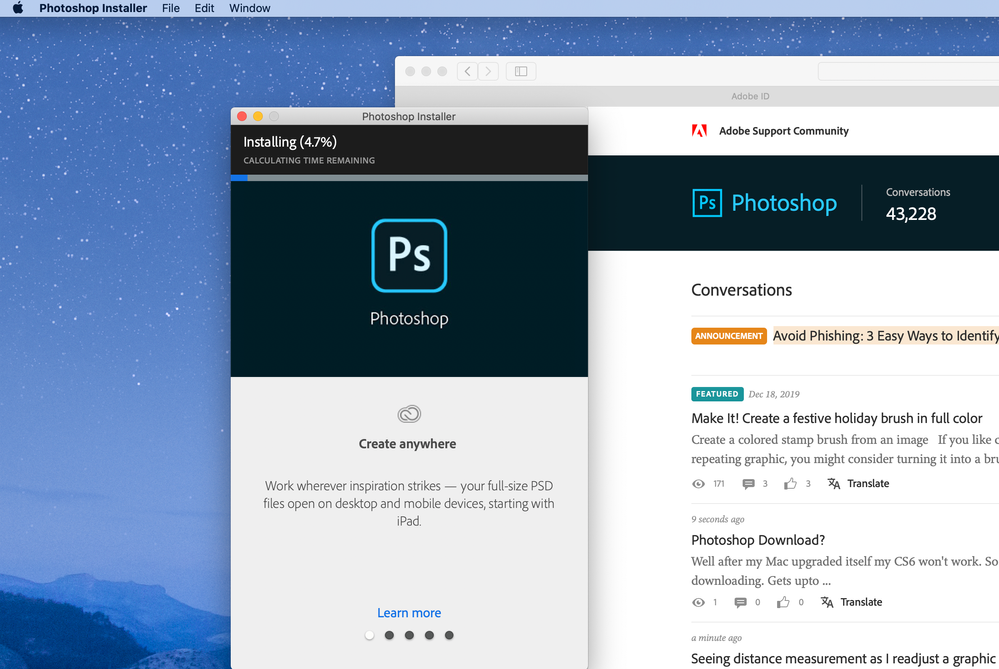
Task: Click the Create anywhere heading
Action: click(407, 444)
